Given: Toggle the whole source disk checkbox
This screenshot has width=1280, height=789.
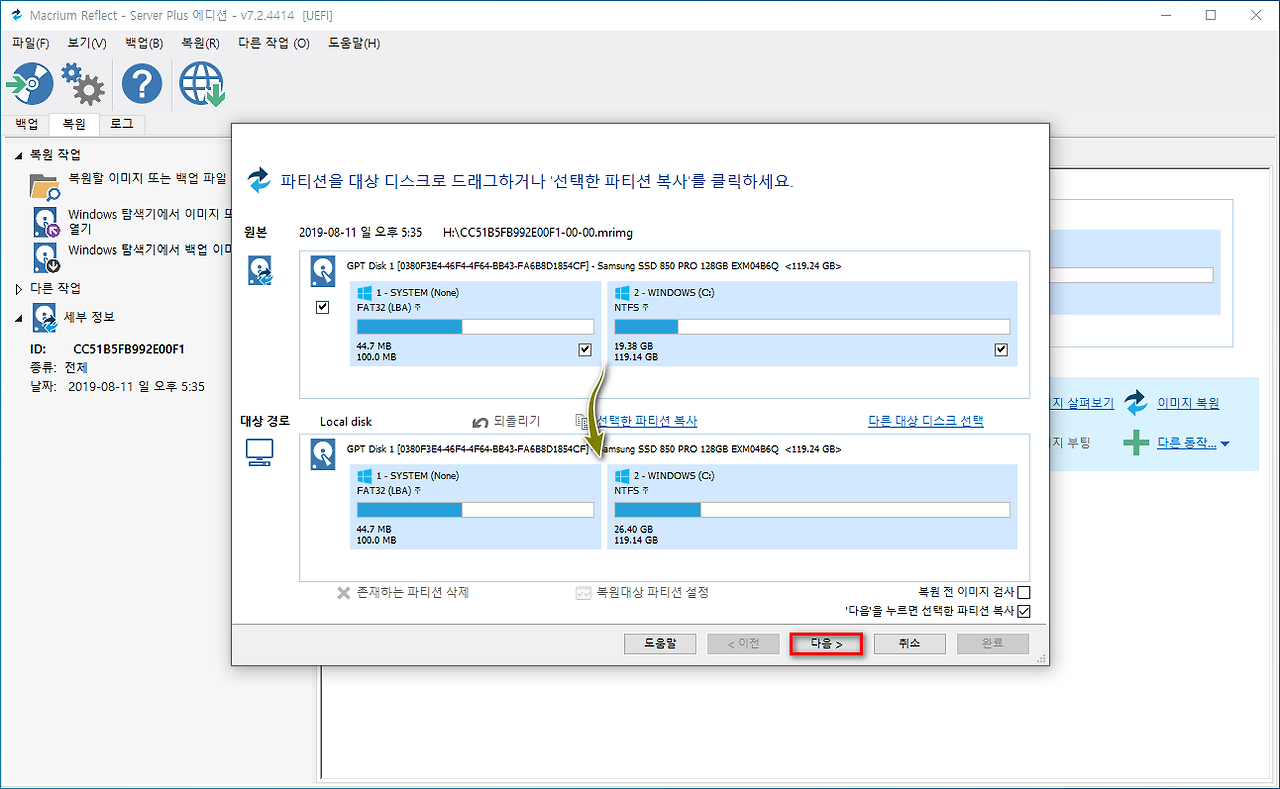Looking at the screenshot, I should (322, 308).
